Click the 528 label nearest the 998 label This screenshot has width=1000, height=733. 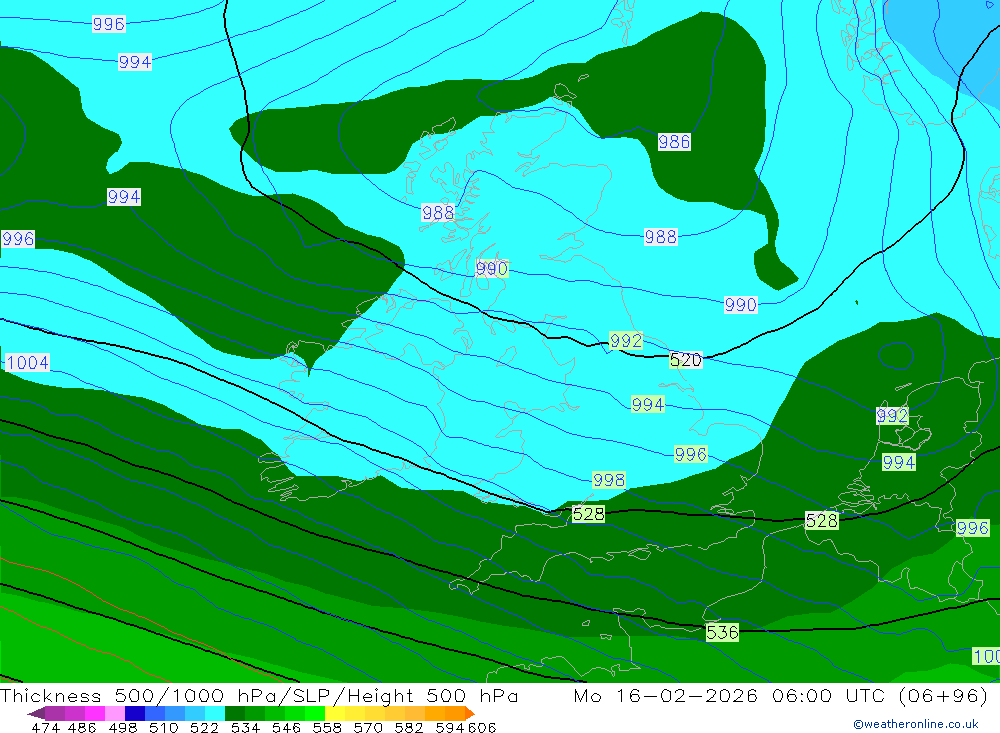[588, 514]
